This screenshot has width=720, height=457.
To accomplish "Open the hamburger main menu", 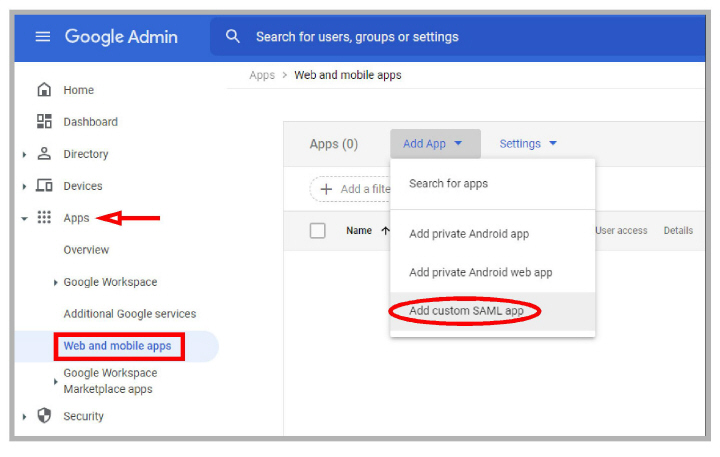I will (x=43, y=36).
